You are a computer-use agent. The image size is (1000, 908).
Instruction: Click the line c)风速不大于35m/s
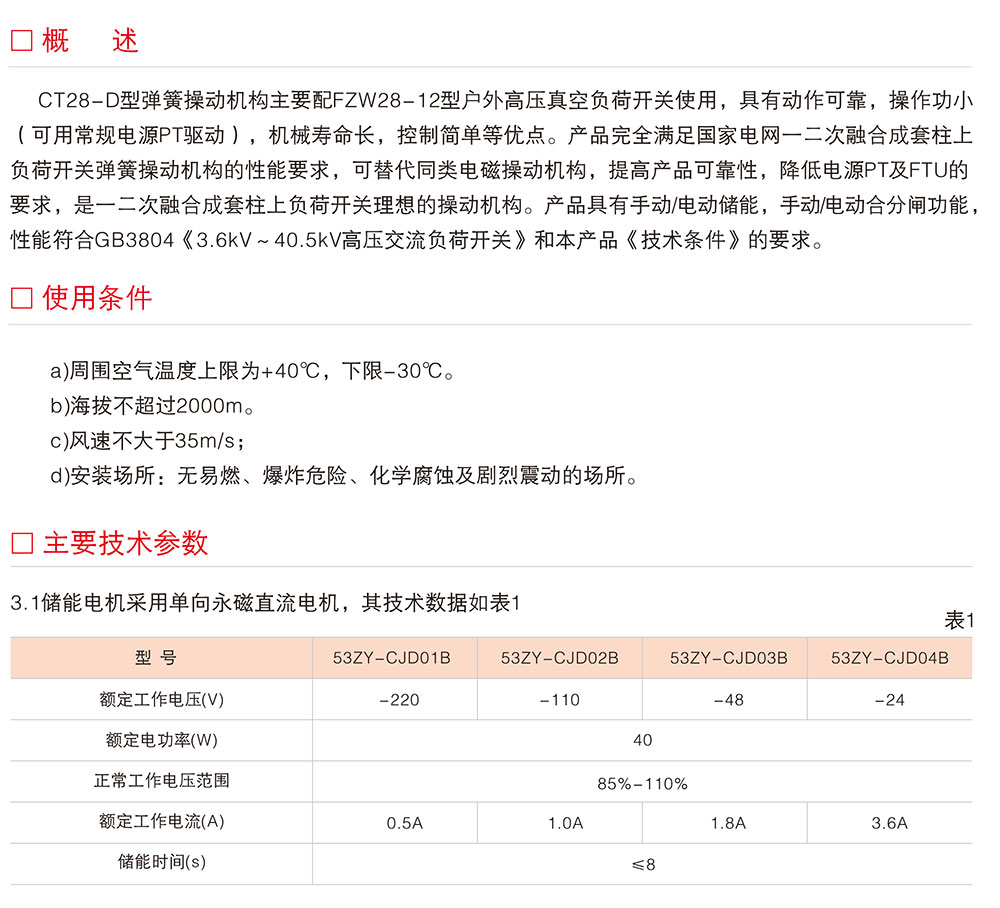[x=147, y=441]
